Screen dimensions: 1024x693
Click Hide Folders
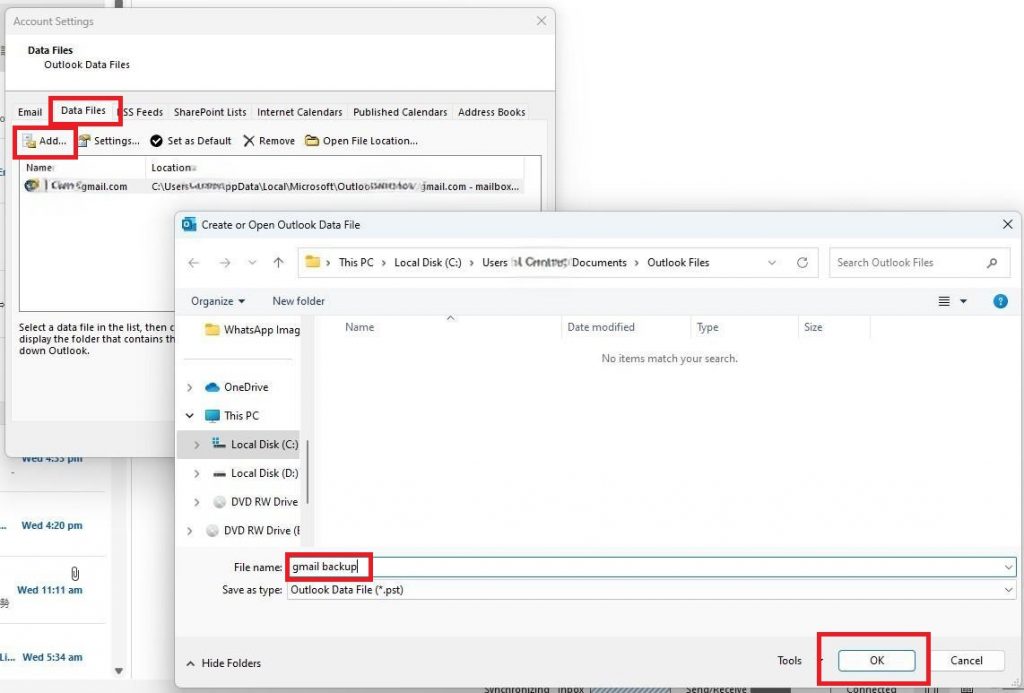(x=223, y=663)
